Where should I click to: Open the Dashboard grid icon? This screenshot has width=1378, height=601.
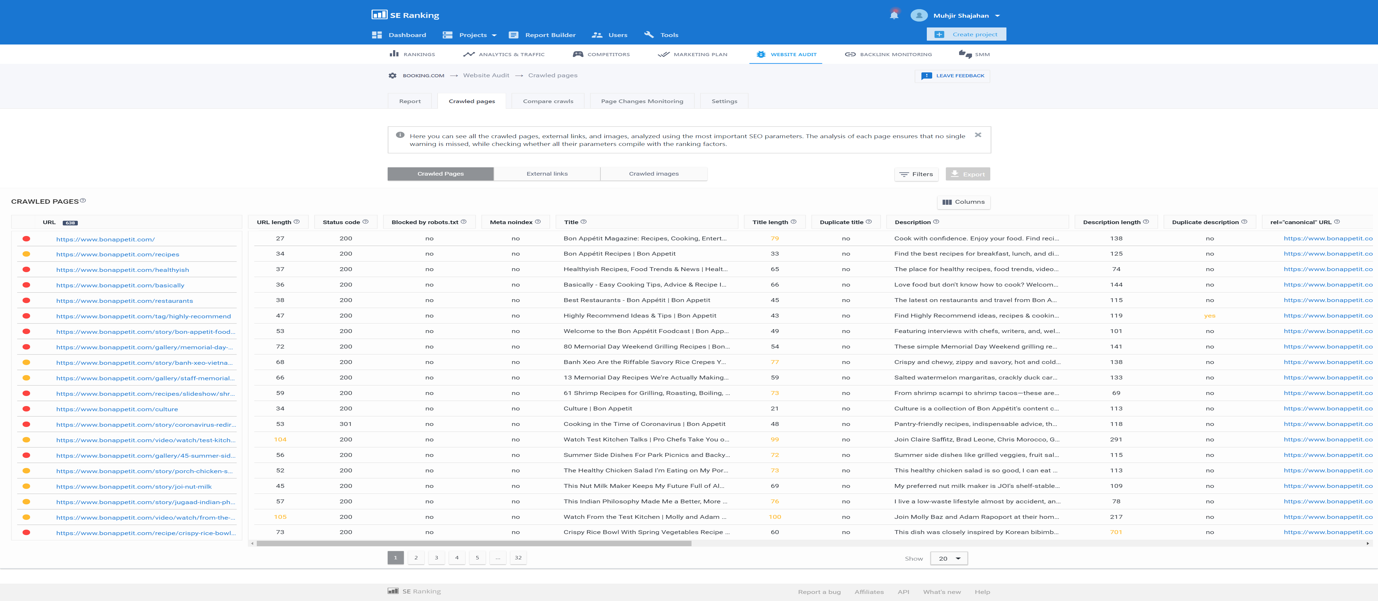(377, 35)
